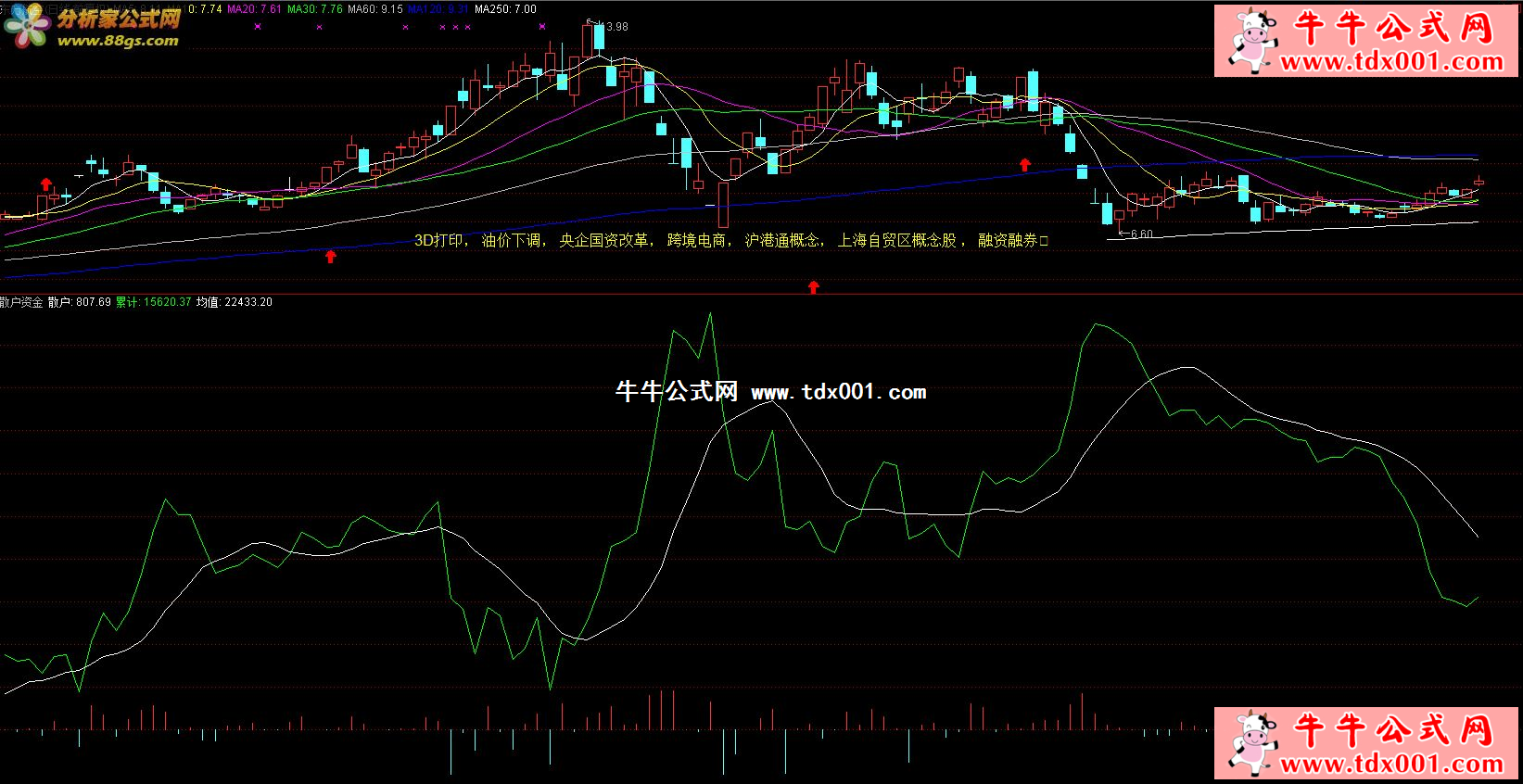Click the green 累计 value label
This screenshot has width=1523, height=784.
[x=153, y=302]
